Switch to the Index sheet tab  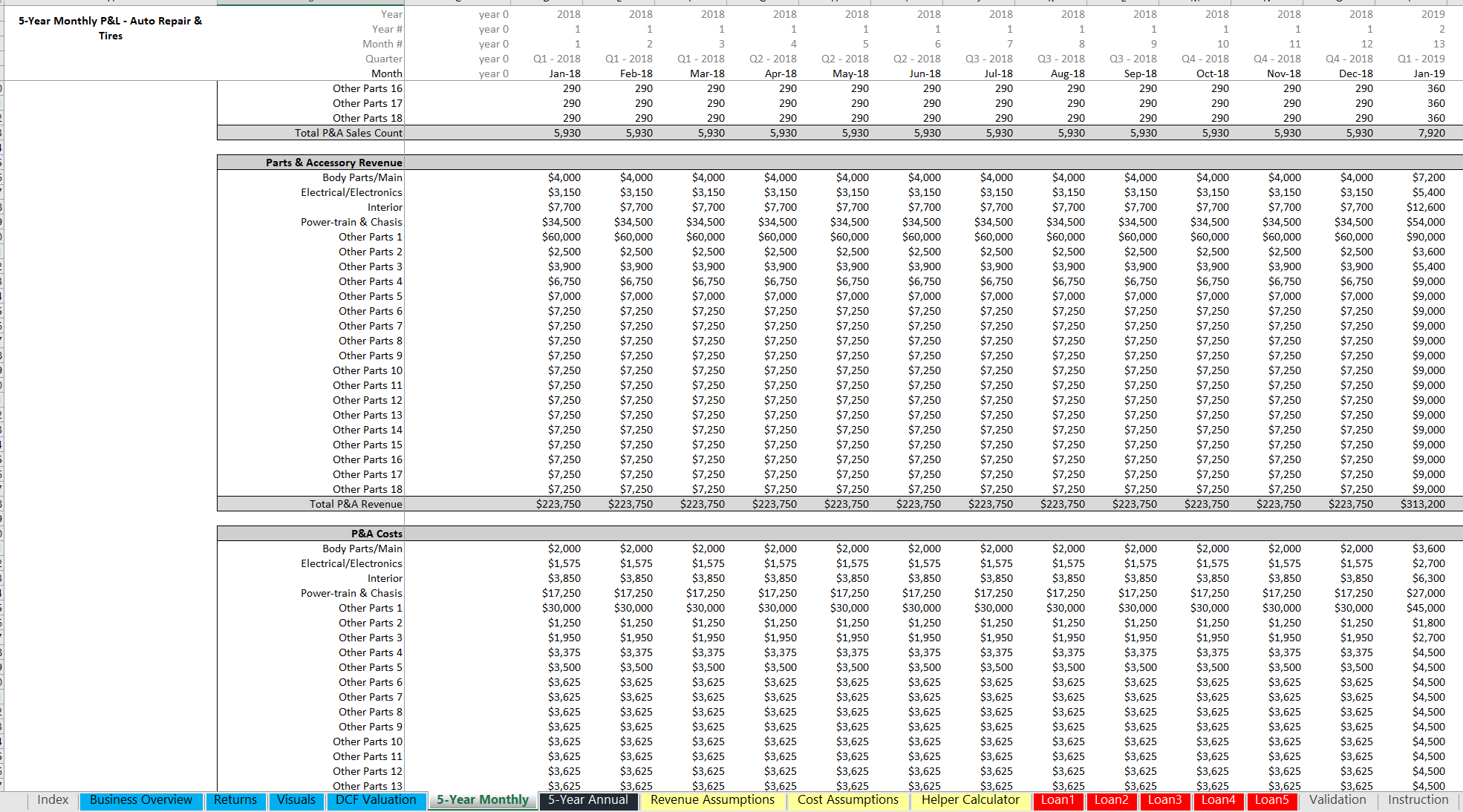point(52,800)
